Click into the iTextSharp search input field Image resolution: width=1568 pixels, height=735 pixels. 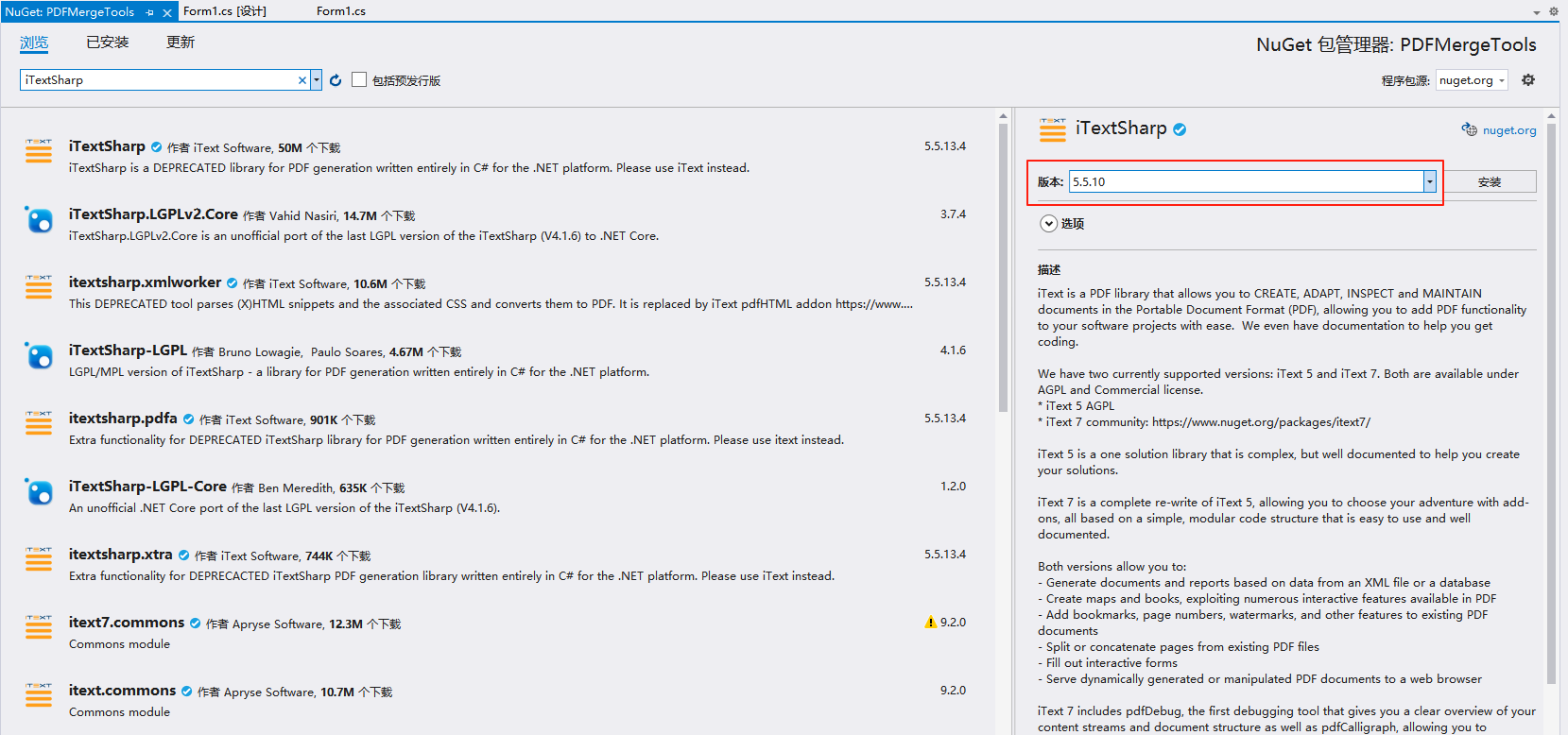(x=159, y=80)
